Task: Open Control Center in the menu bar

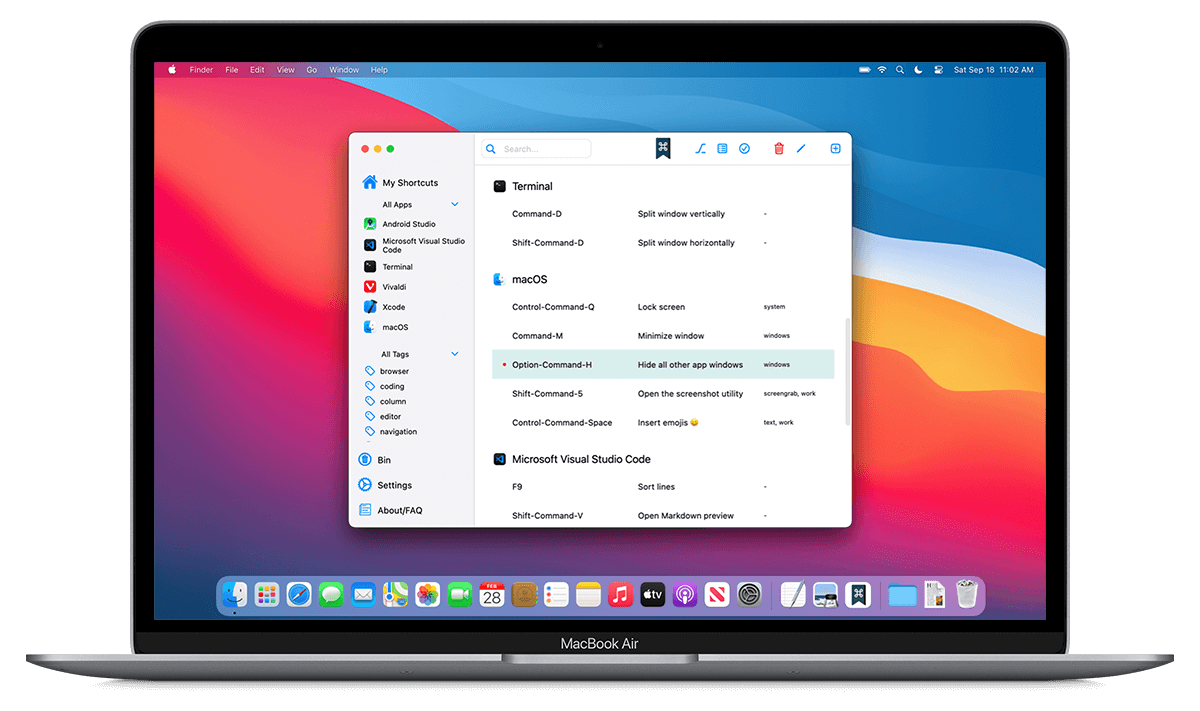Action: pos(938,70)
